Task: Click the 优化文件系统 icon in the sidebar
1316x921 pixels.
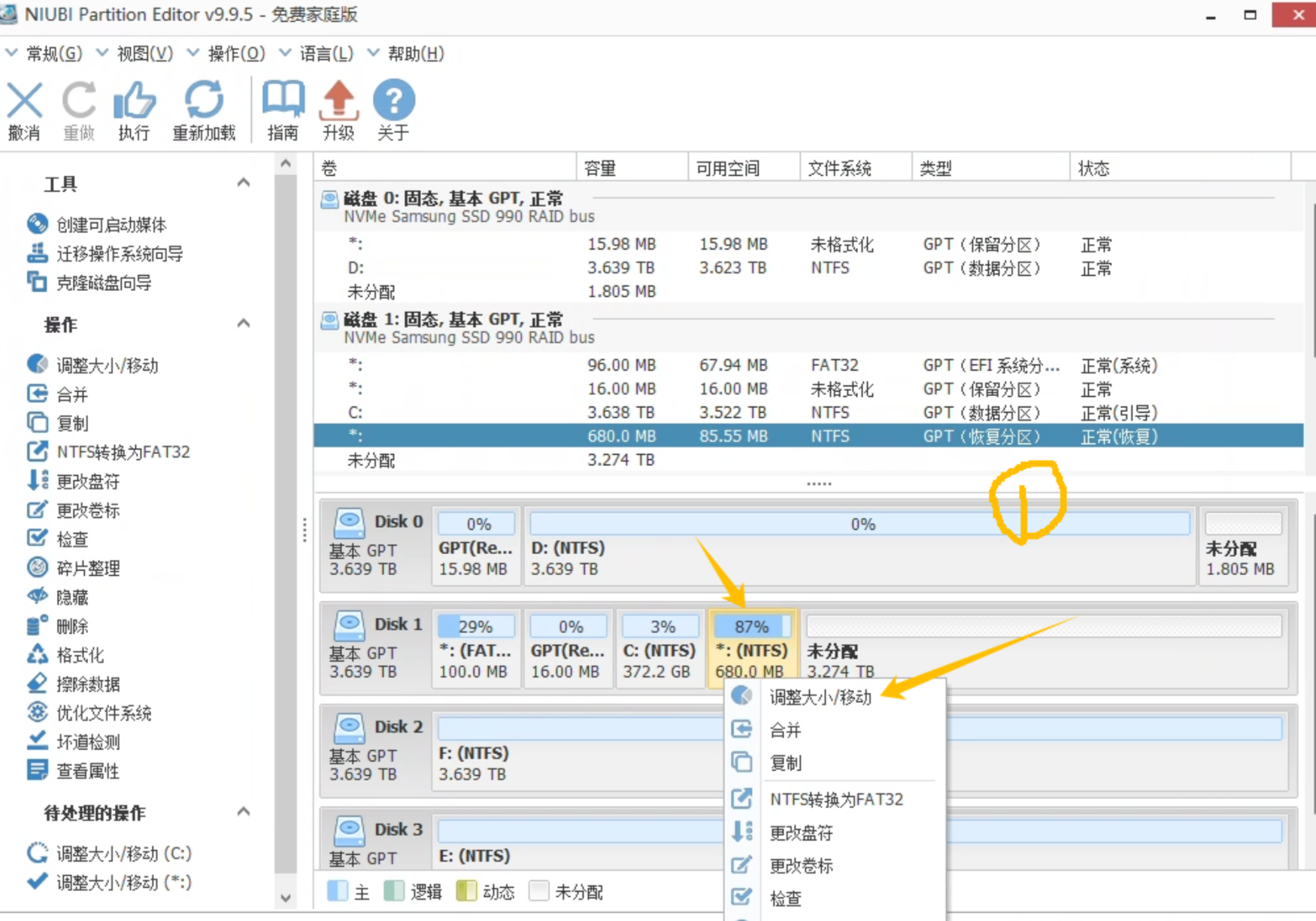Action: 37,712
